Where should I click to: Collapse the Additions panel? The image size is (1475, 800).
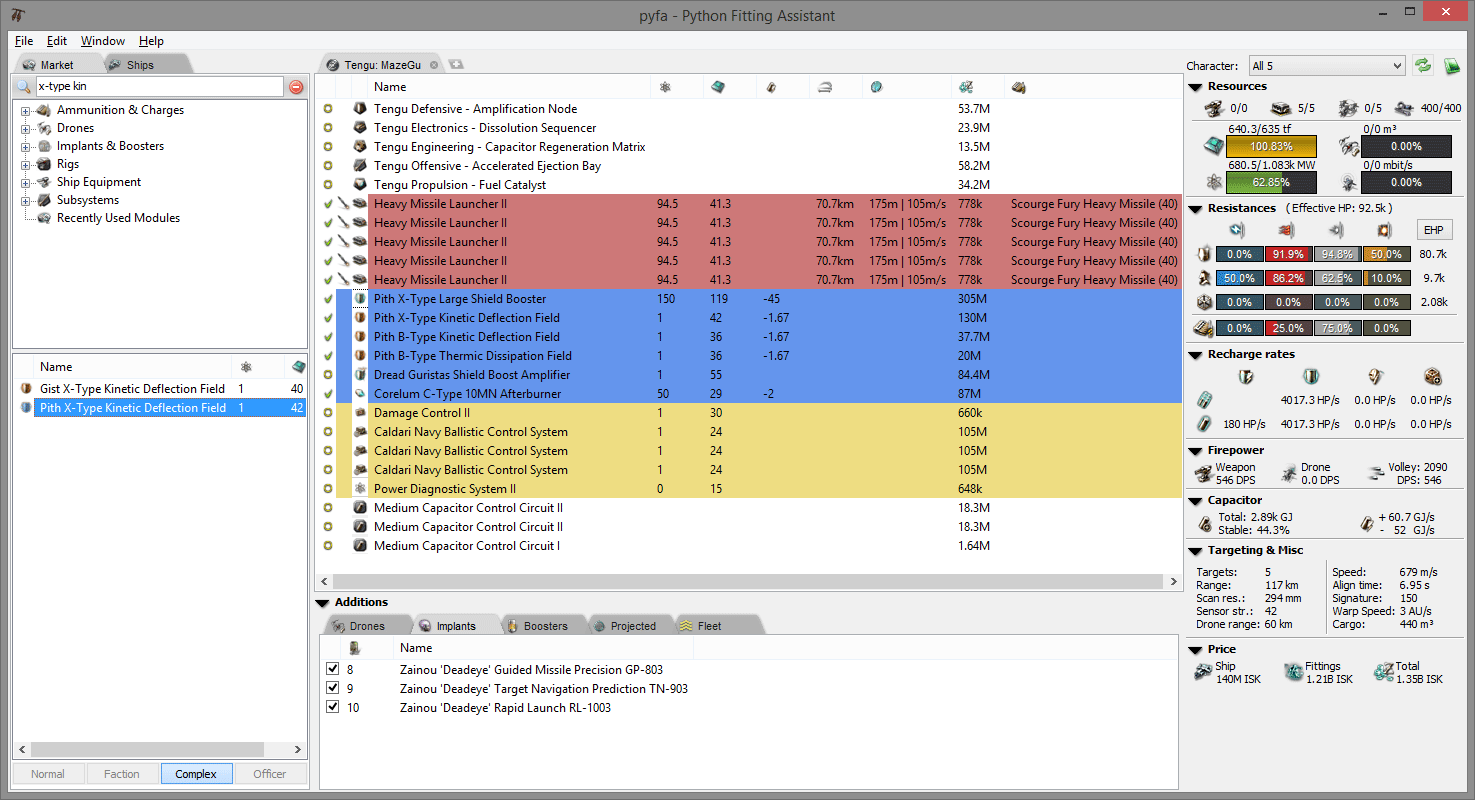pyautogui.click(x=322, y=603)
